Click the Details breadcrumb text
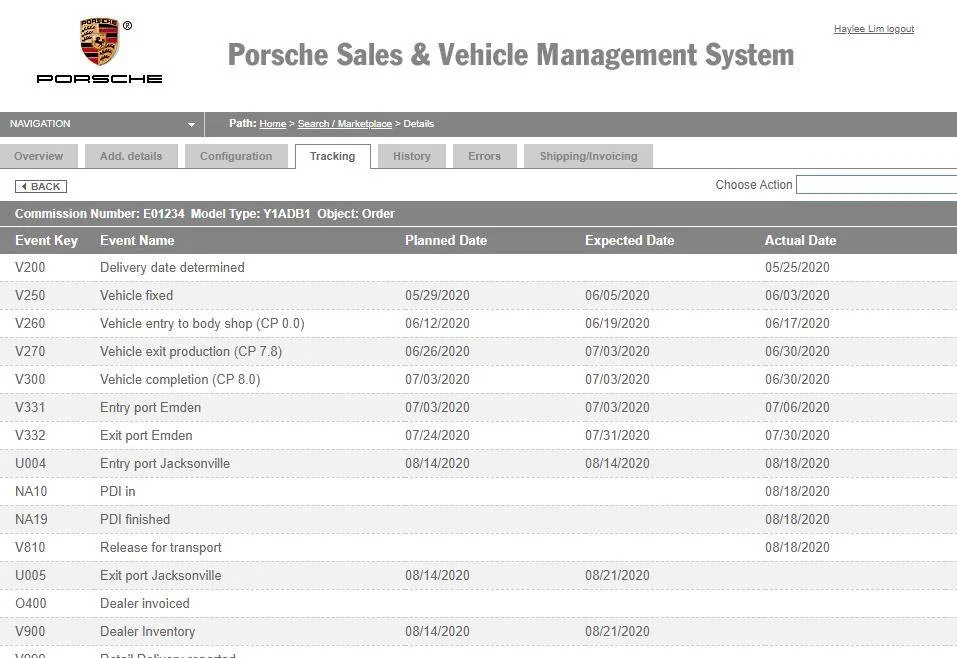This screenshot has height=658, width=957. point(419,124)
